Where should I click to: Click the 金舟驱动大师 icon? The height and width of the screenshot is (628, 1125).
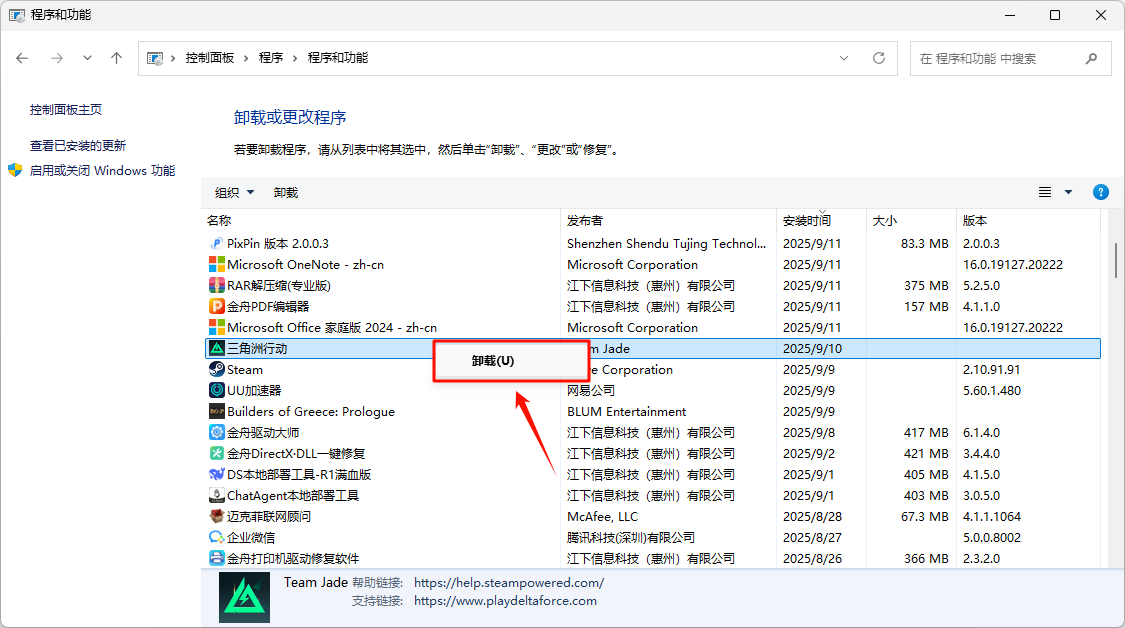(x=216, y=432)
